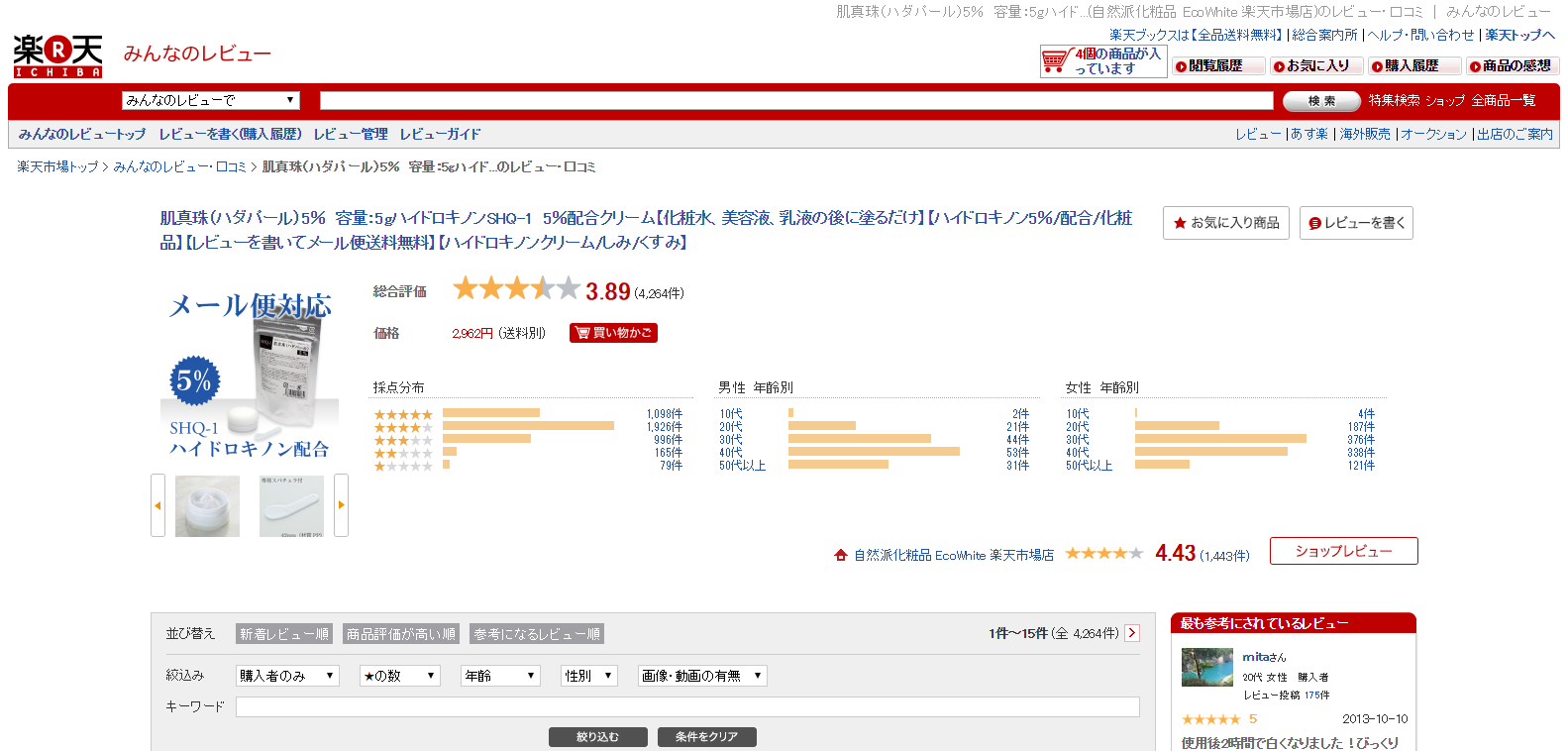This screenshot has width=1568, height=751.
Task: Click the レビューを書く button
Action: pyautogui.click(x=1356, y=223)
